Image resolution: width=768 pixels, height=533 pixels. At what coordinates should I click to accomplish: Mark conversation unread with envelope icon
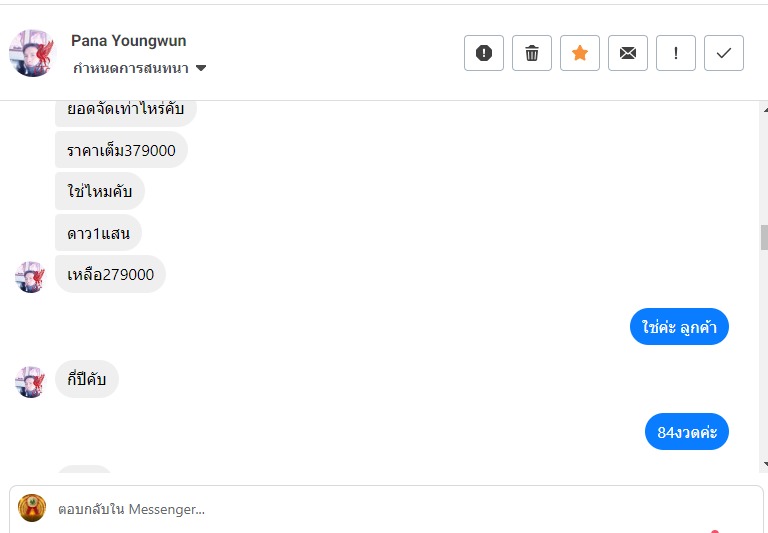628,53
